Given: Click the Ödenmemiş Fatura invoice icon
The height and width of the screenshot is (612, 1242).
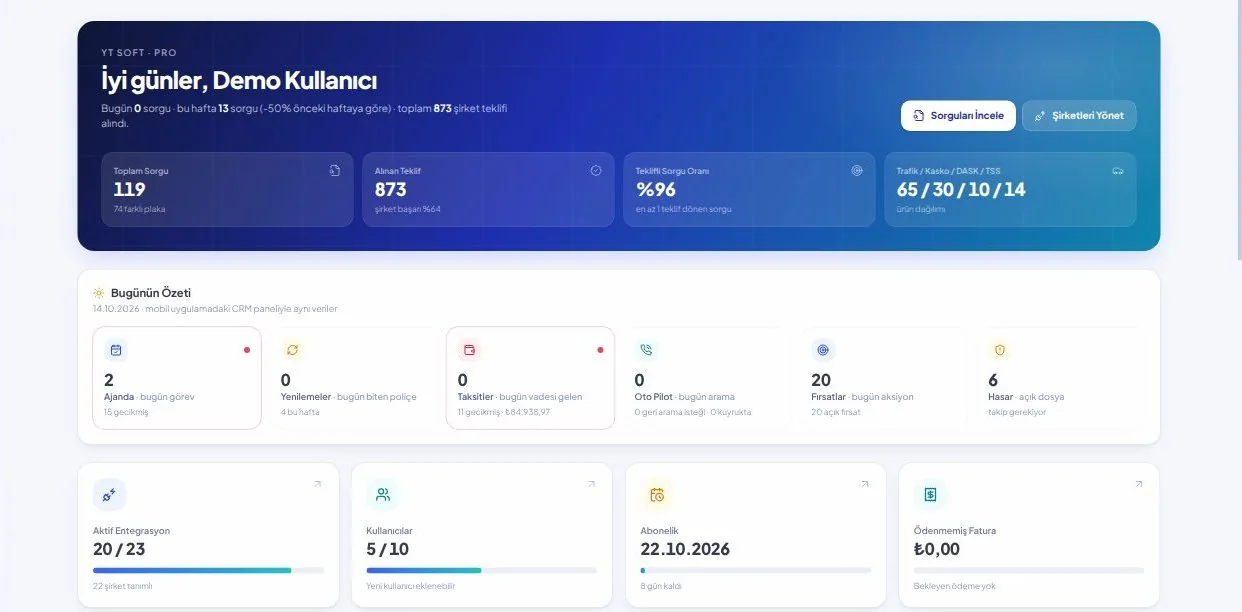Looking at the screenshot, I should coord(930,494).
